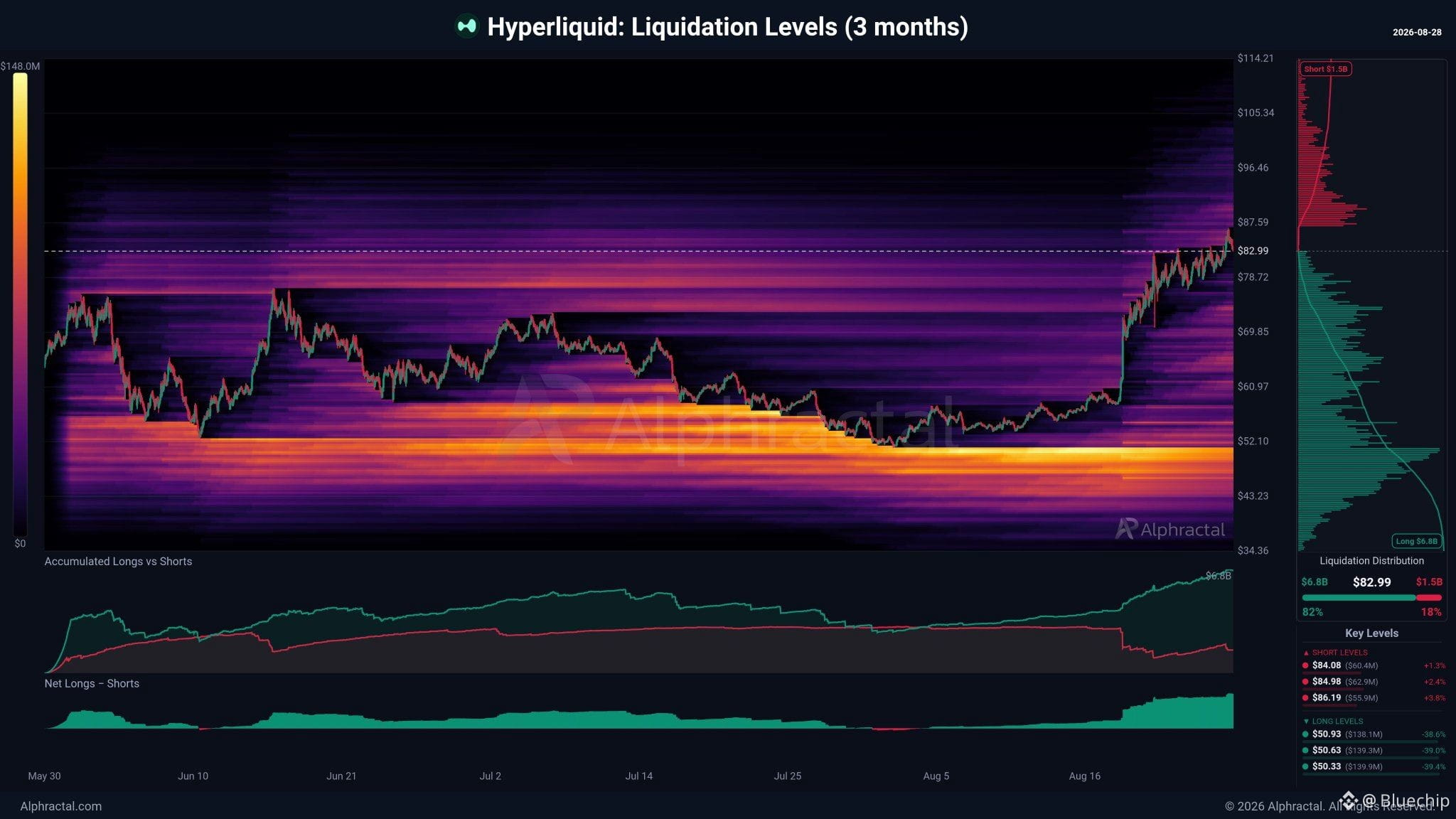This screenshot has width=1456, height=819.
Task: Click the Jul 25 date on the time axis
Action: 787,776
